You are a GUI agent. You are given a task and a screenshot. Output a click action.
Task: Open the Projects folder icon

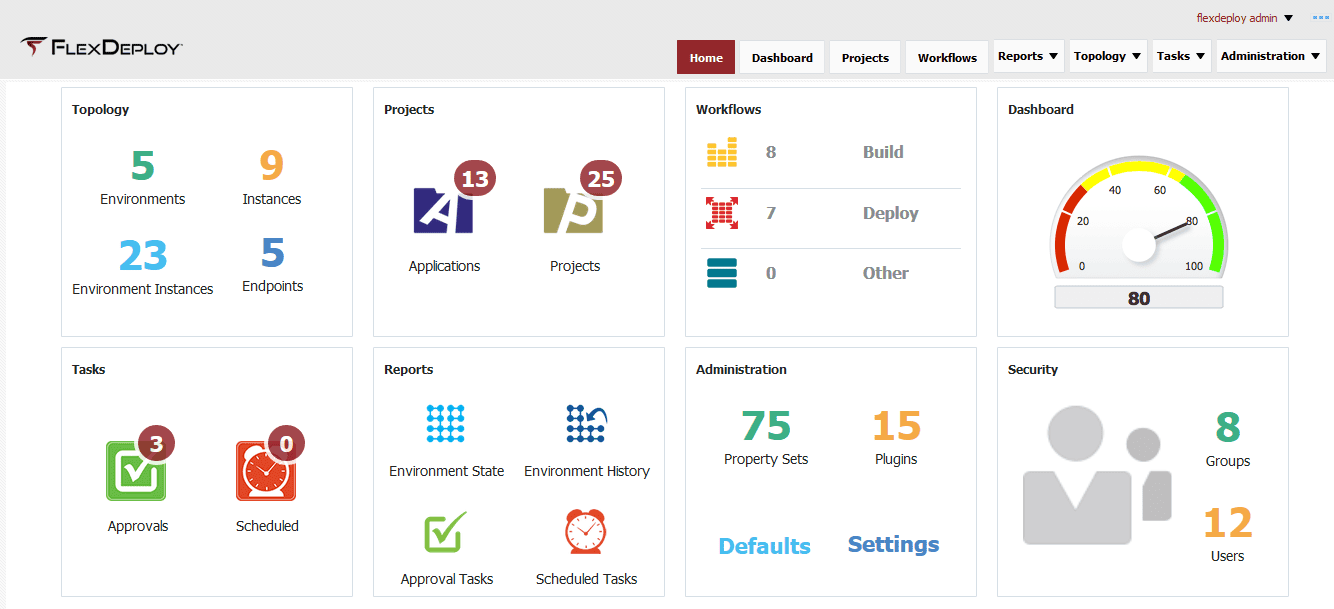(573, 210)
